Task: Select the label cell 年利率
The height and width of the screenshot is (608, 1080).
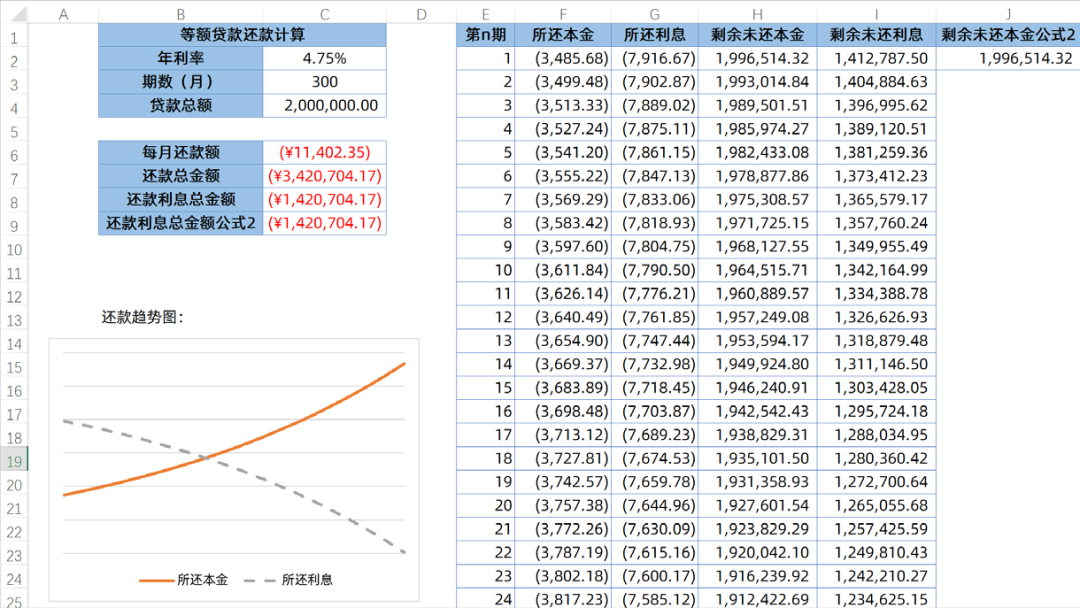Action: [x=180, y=59]
